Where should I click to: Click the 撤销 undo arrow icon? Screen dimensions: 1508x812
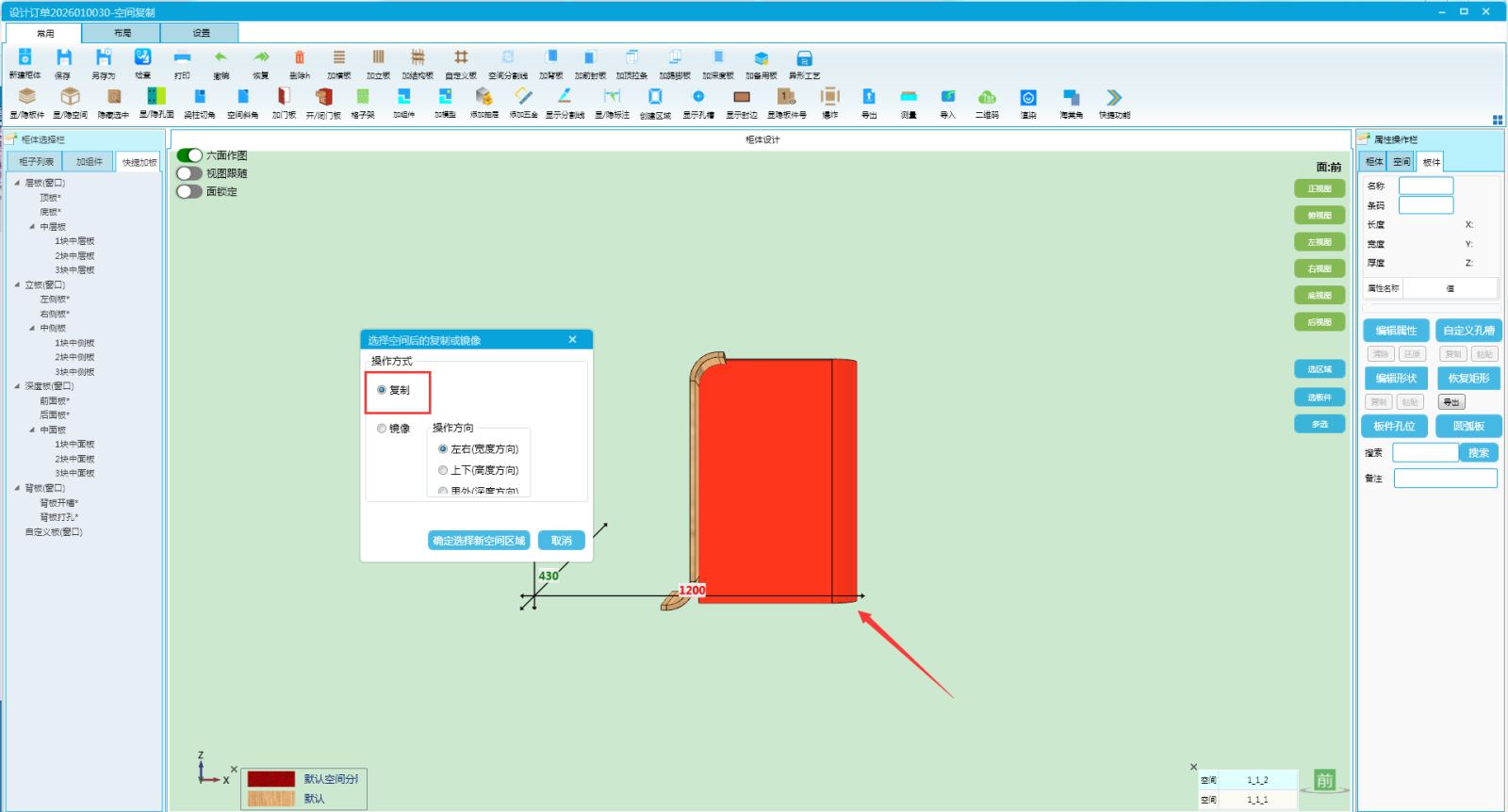[221, 58]
